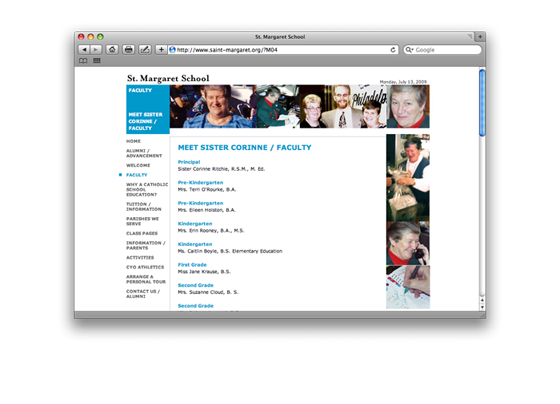Open the CYO ATHLETICS link
This screenshot has height=404, width=560.
pos(145,267)
